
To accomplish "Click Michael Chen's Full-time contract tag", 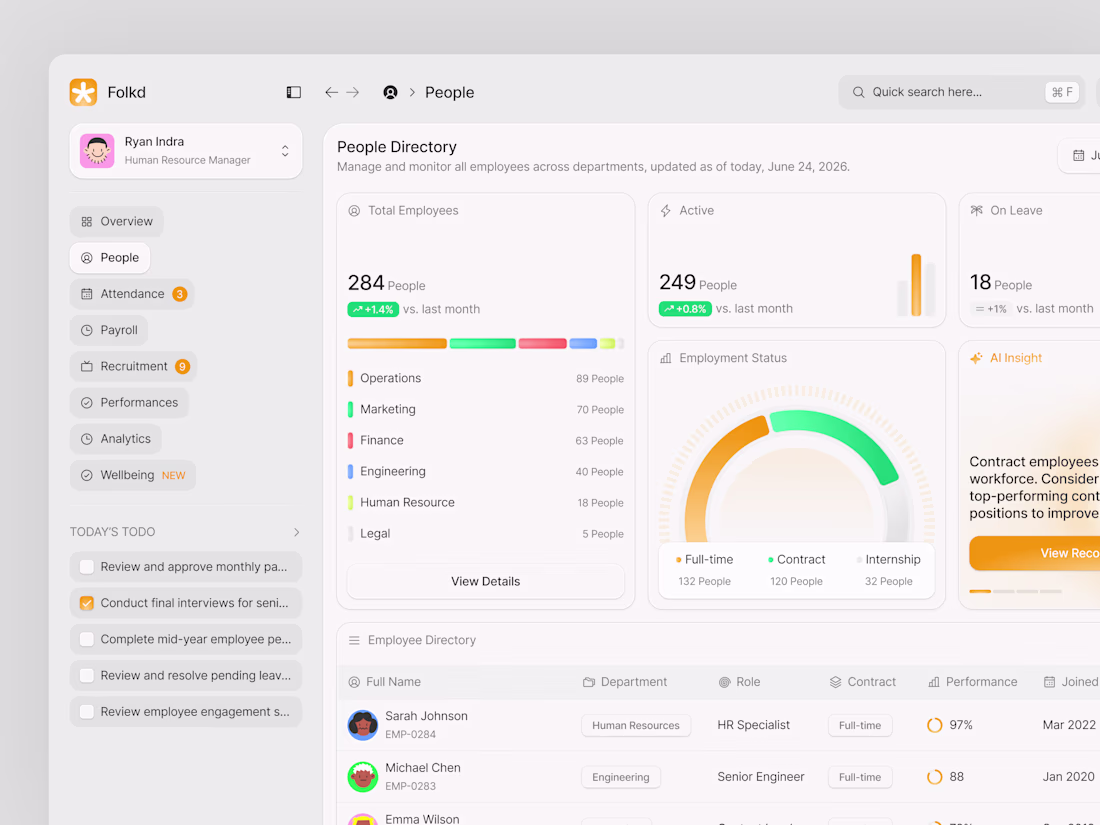I will pos(860,777).
